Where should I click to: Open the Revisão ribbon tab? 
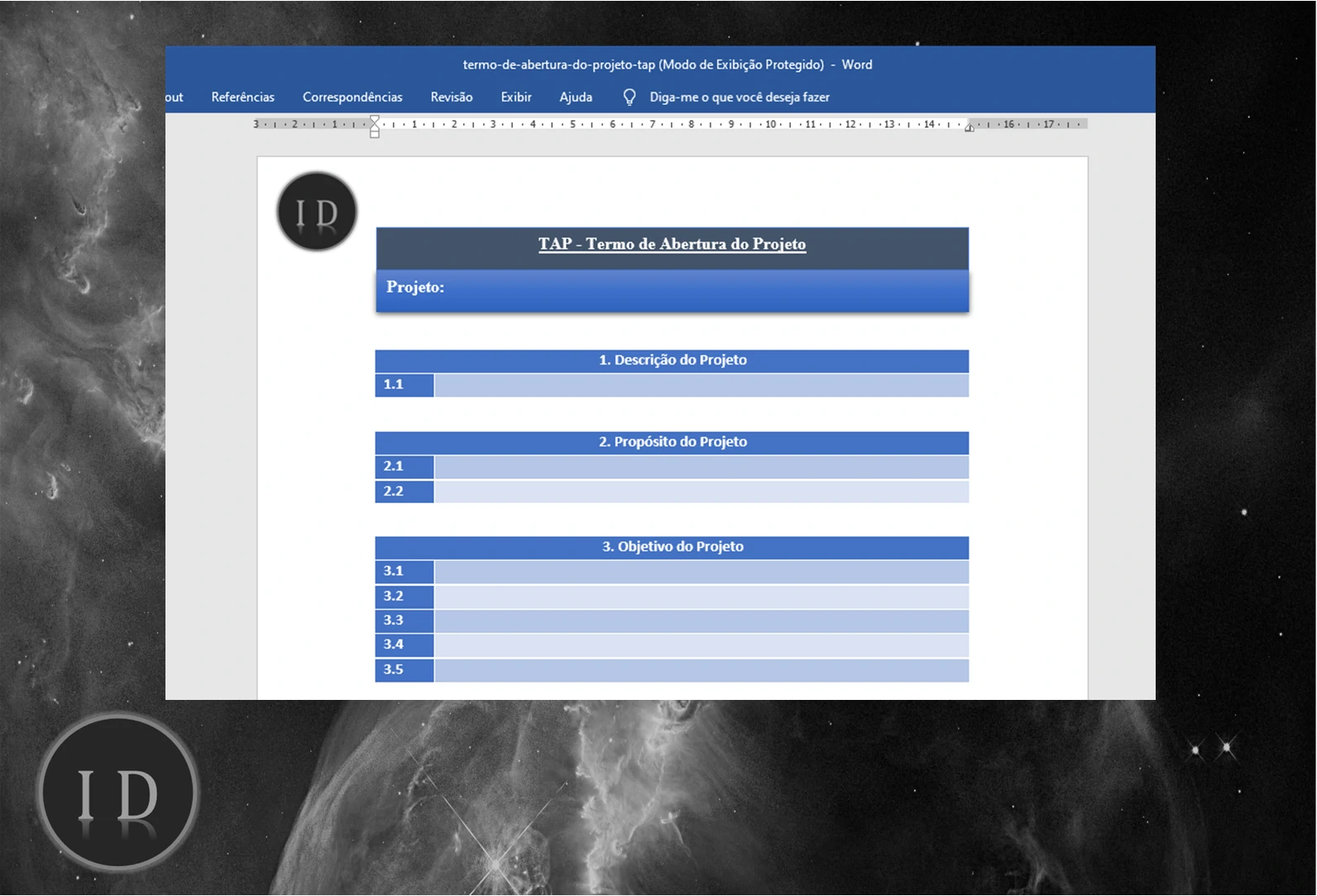pos(451,98)
